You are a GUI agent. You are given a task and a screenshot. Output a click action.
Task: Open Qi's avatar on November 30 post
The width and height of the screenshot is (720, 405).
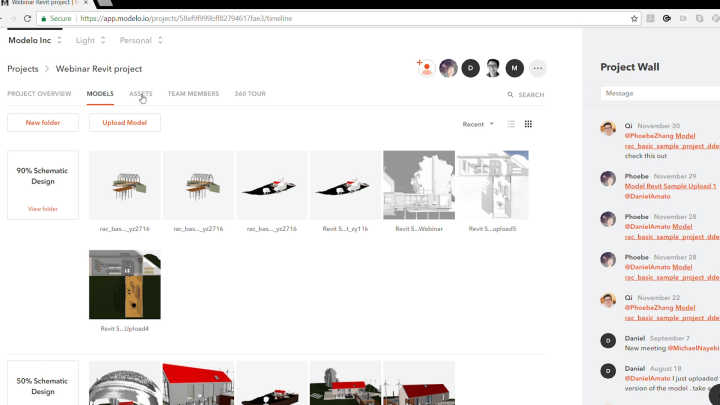click(x=608, y=128)
